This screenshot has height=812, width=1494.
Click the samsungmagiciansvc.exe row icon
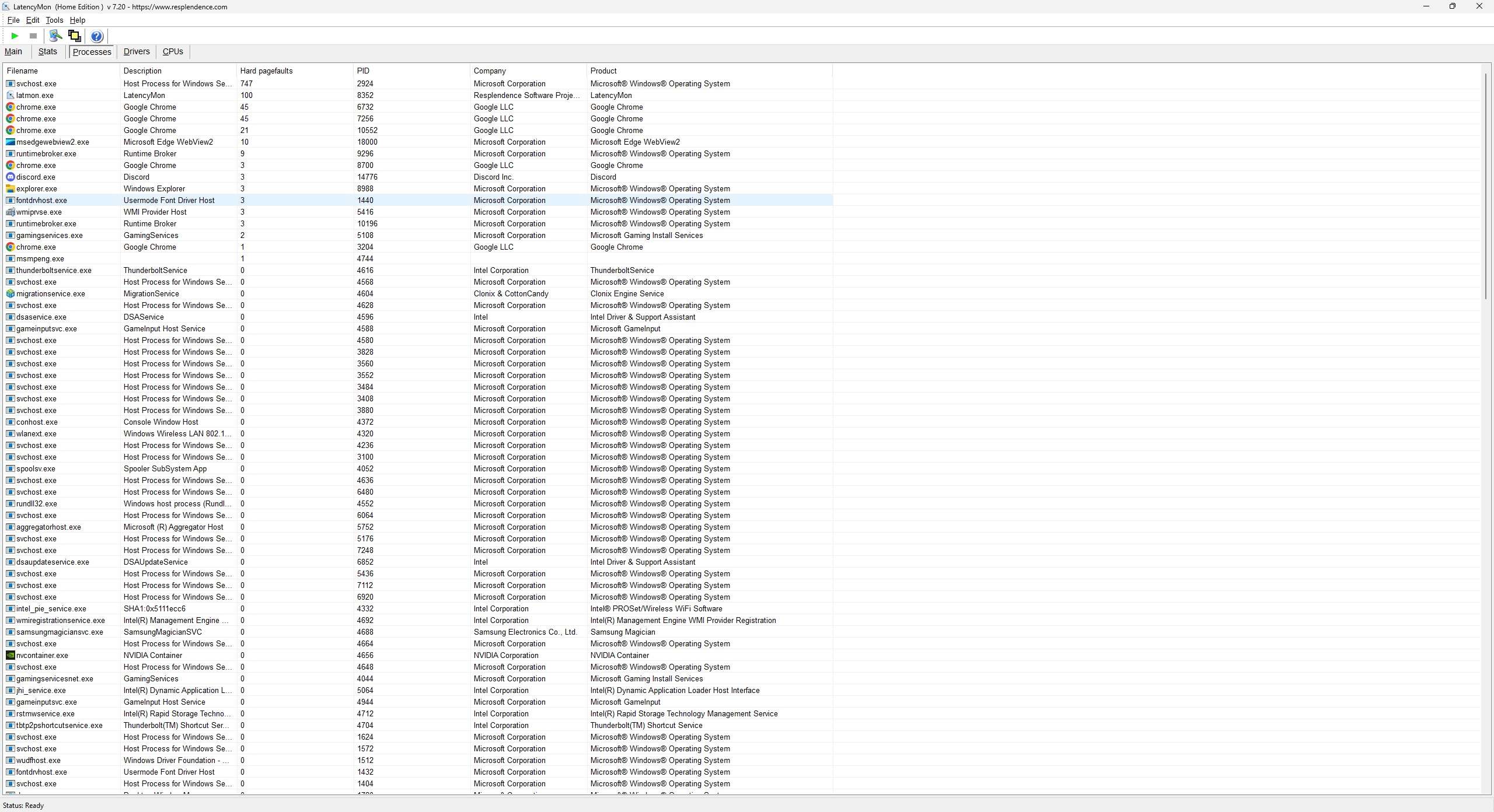click(x=11, y=632)
